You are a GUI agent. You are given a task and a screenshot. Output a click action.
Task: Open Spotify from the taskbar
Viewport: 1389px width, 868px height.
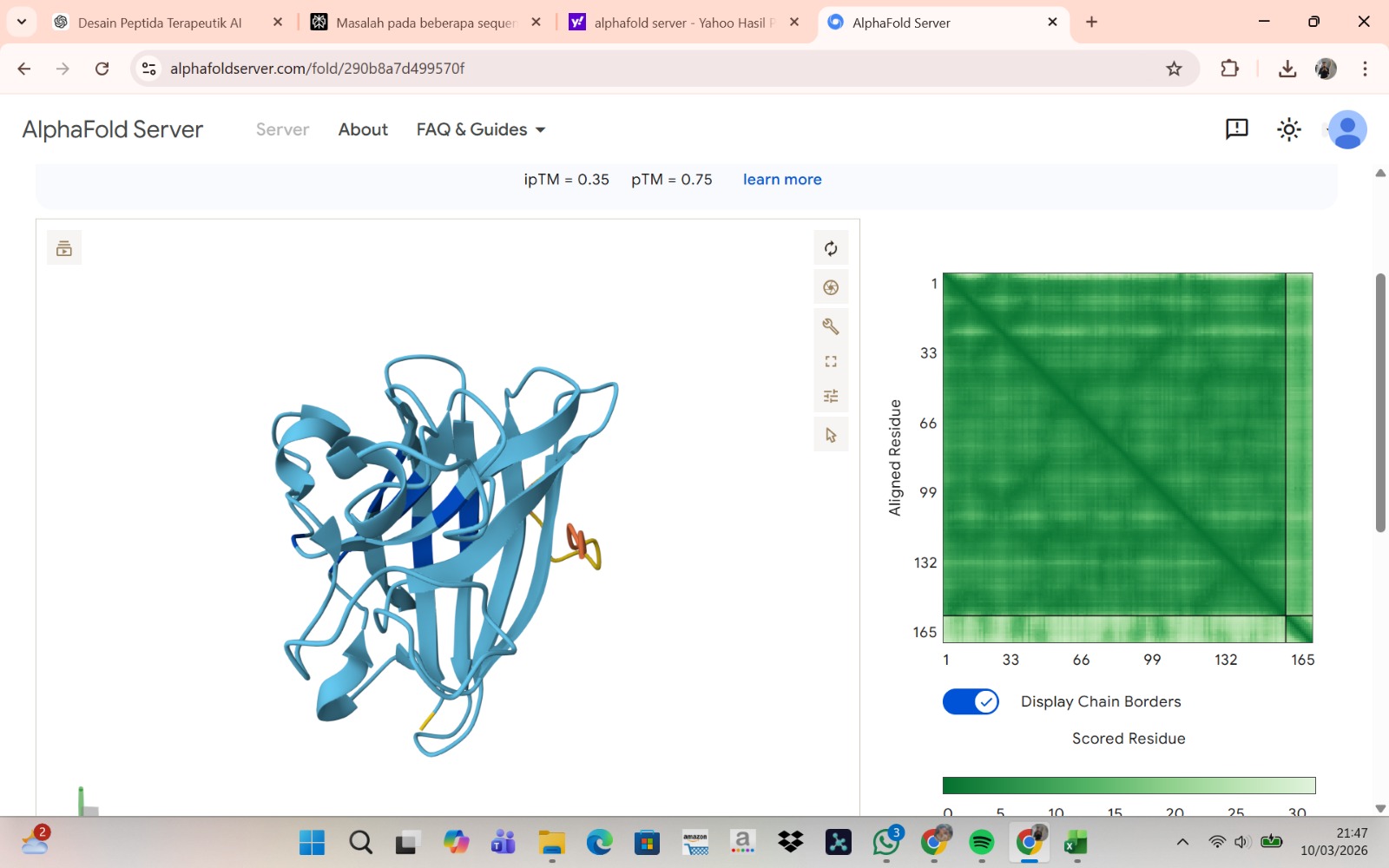point(981,842)
